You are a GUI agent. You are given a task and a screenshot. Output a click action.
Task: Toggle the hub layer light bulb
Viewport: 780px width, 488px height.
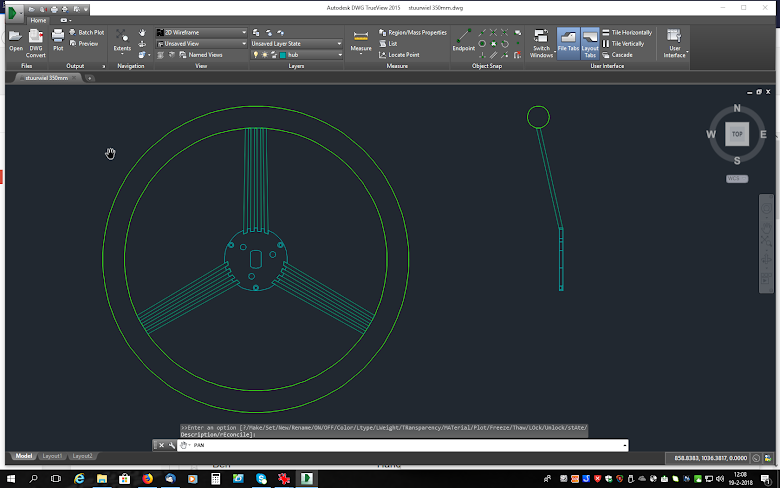[256, 55]
